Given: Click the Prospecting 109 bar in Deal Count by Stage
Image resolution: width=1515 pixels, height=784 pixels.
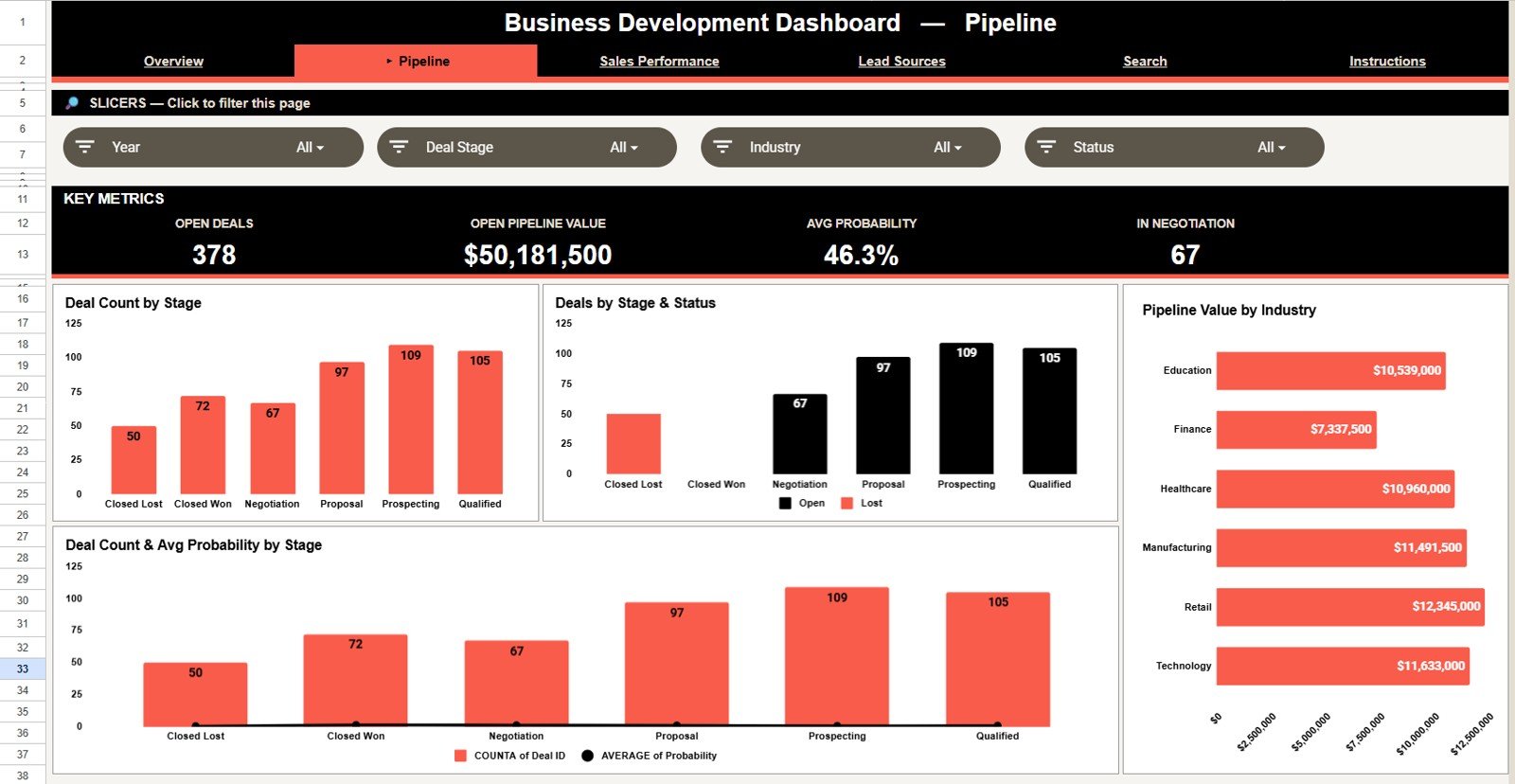Looking at the screenshot, I should [411, 419].
